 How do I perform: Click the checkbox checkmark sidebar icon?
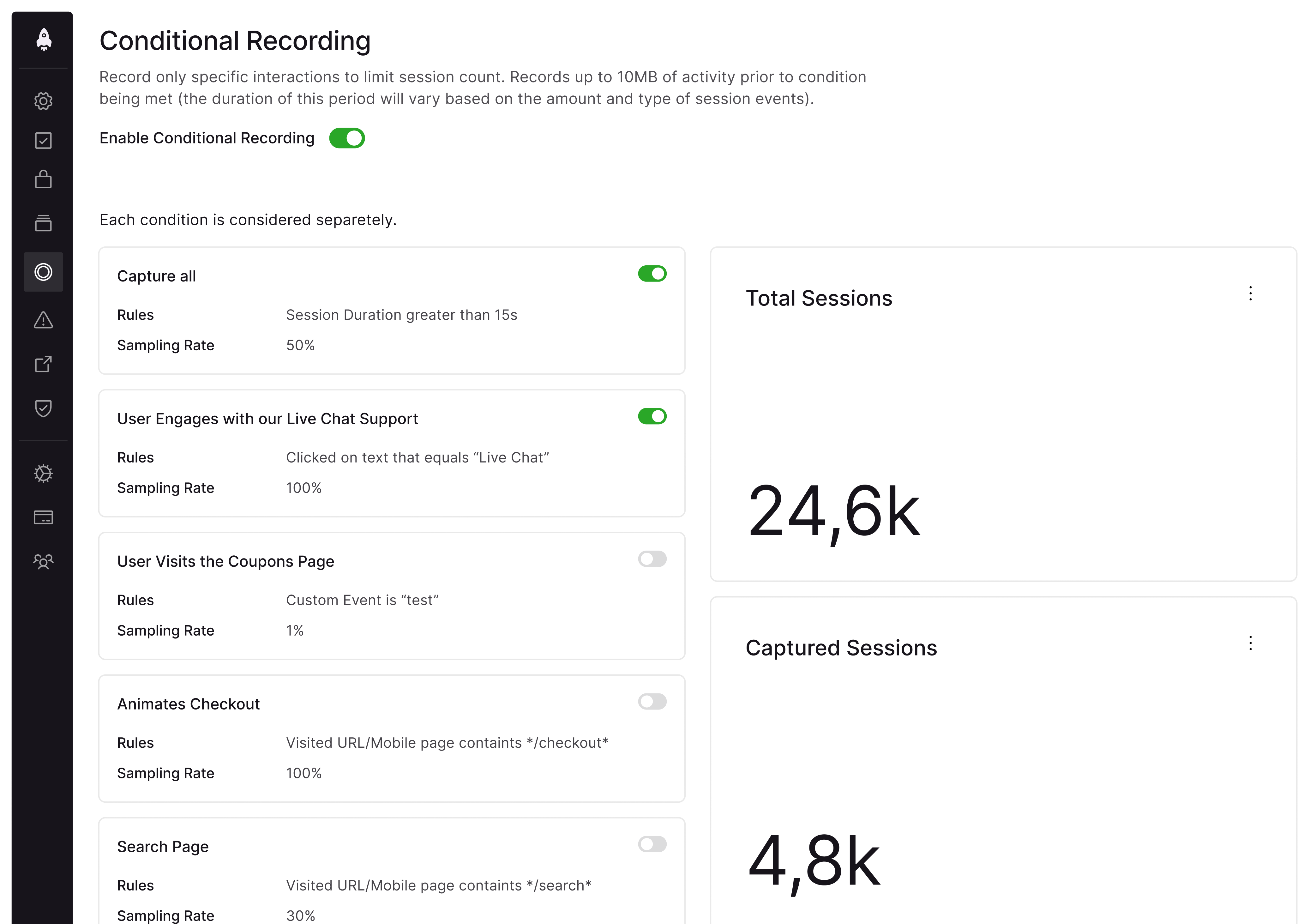point(44,141)
